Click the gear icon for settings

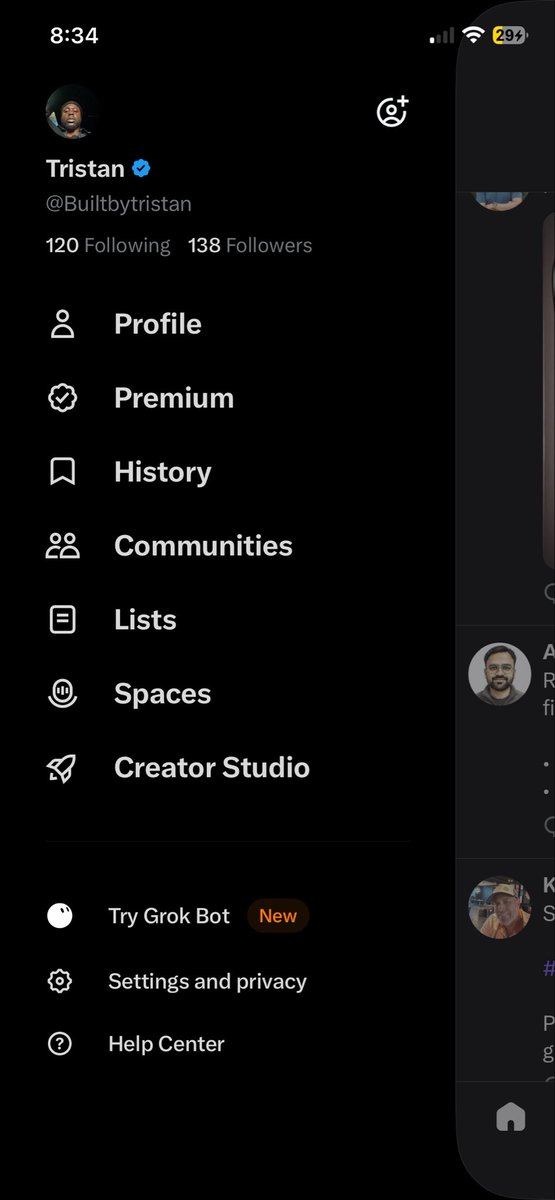(x=60, y=982)
